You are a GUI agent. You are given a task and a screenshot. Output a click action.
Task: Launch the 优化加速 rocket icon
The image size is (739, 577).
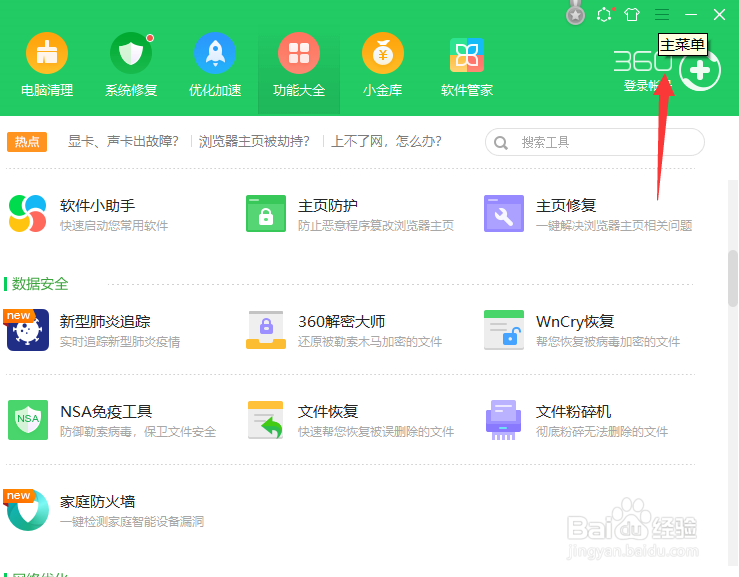pos(215,53)
